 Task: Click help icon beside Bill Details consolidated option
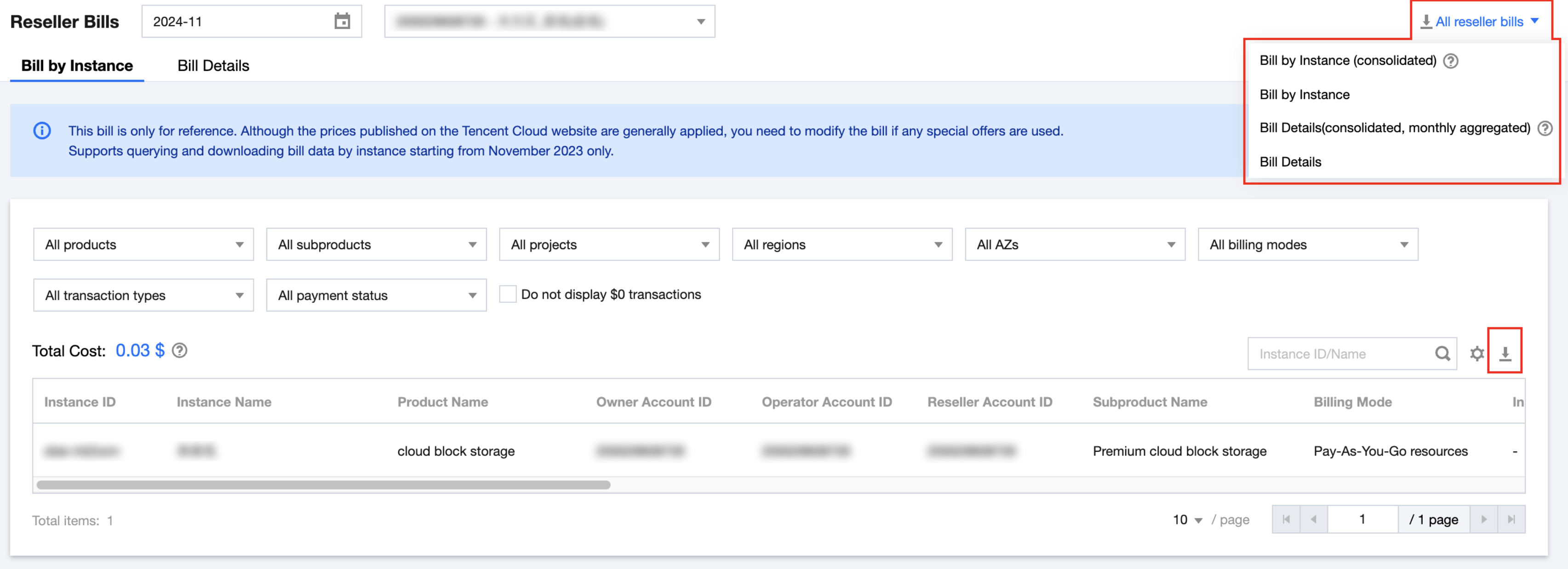pyautogui.click(x=1544, y=128)
